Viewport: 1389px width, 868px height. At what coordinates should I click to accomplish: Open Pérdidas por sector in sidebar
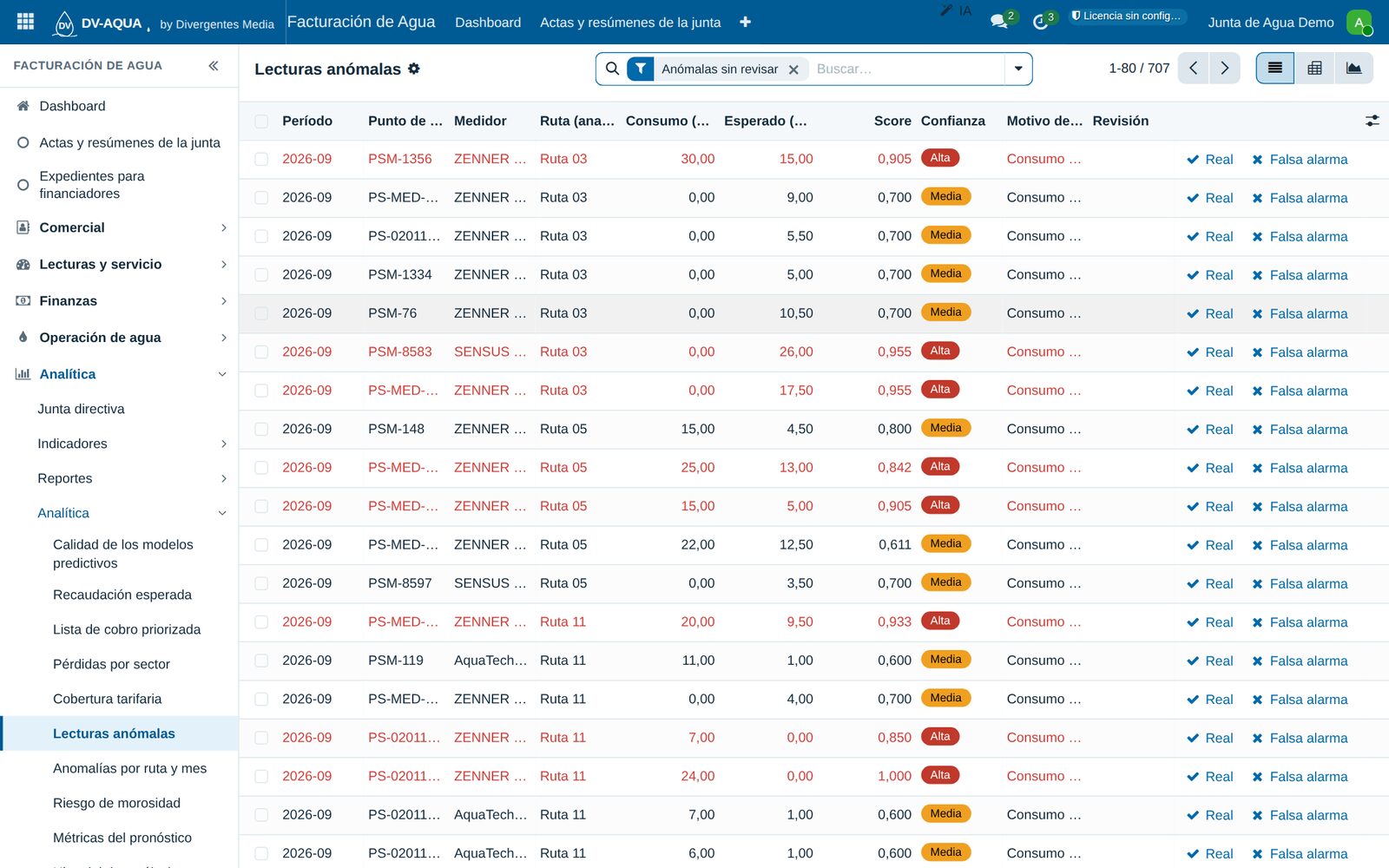[x=111, y=664]
